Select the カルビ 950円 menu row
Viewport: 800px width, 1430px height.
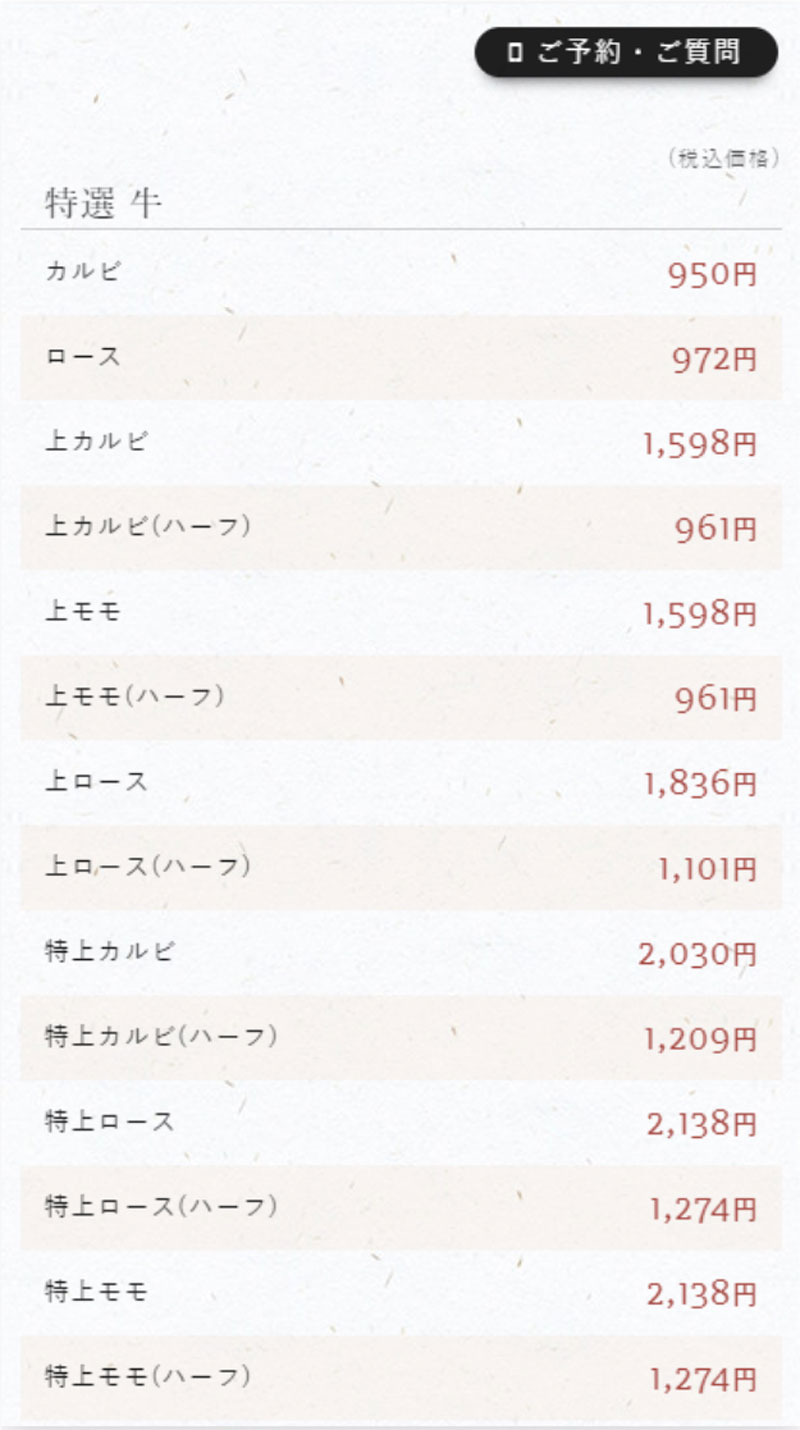[x=401, y=273]
